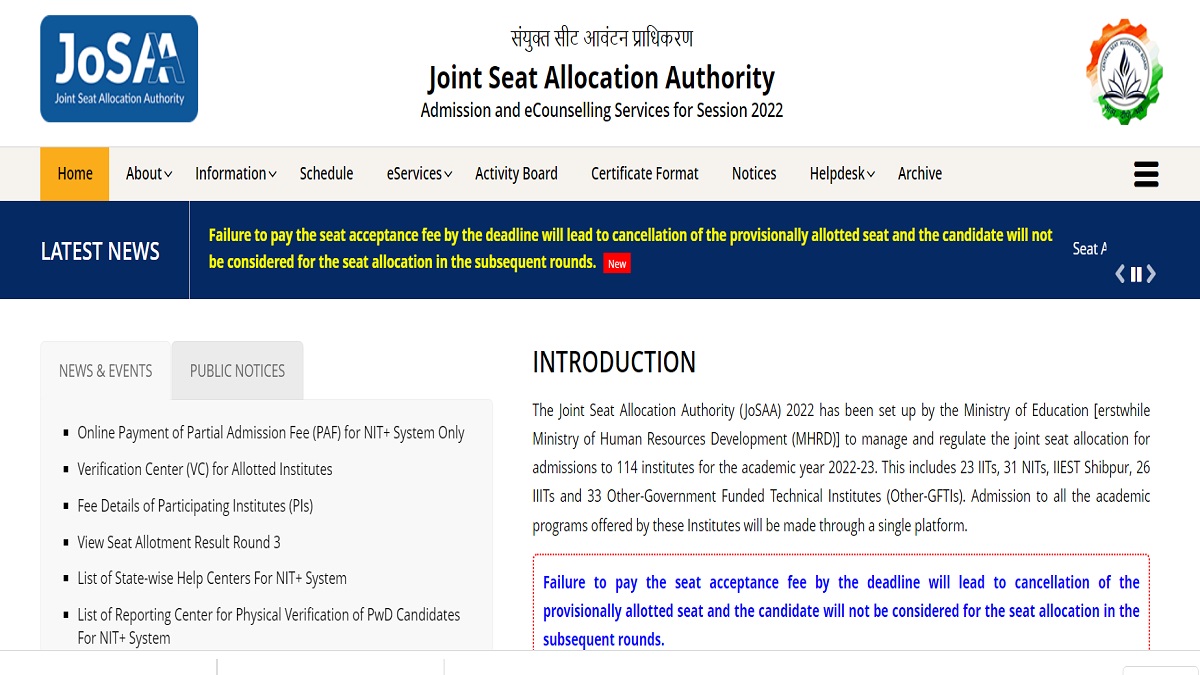This screenshot has height=675, width=1200.
Task: Click the red New badge
Action: [617, 264]
